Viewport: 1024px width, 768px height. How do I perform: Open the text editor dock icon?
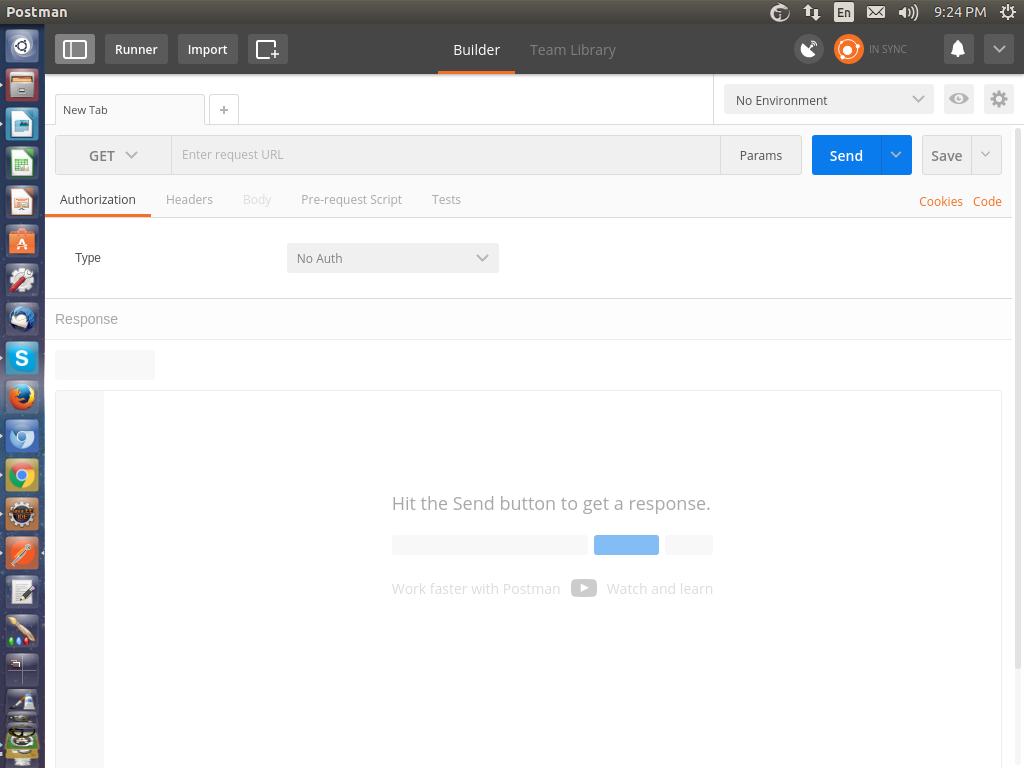pos(22,592)
